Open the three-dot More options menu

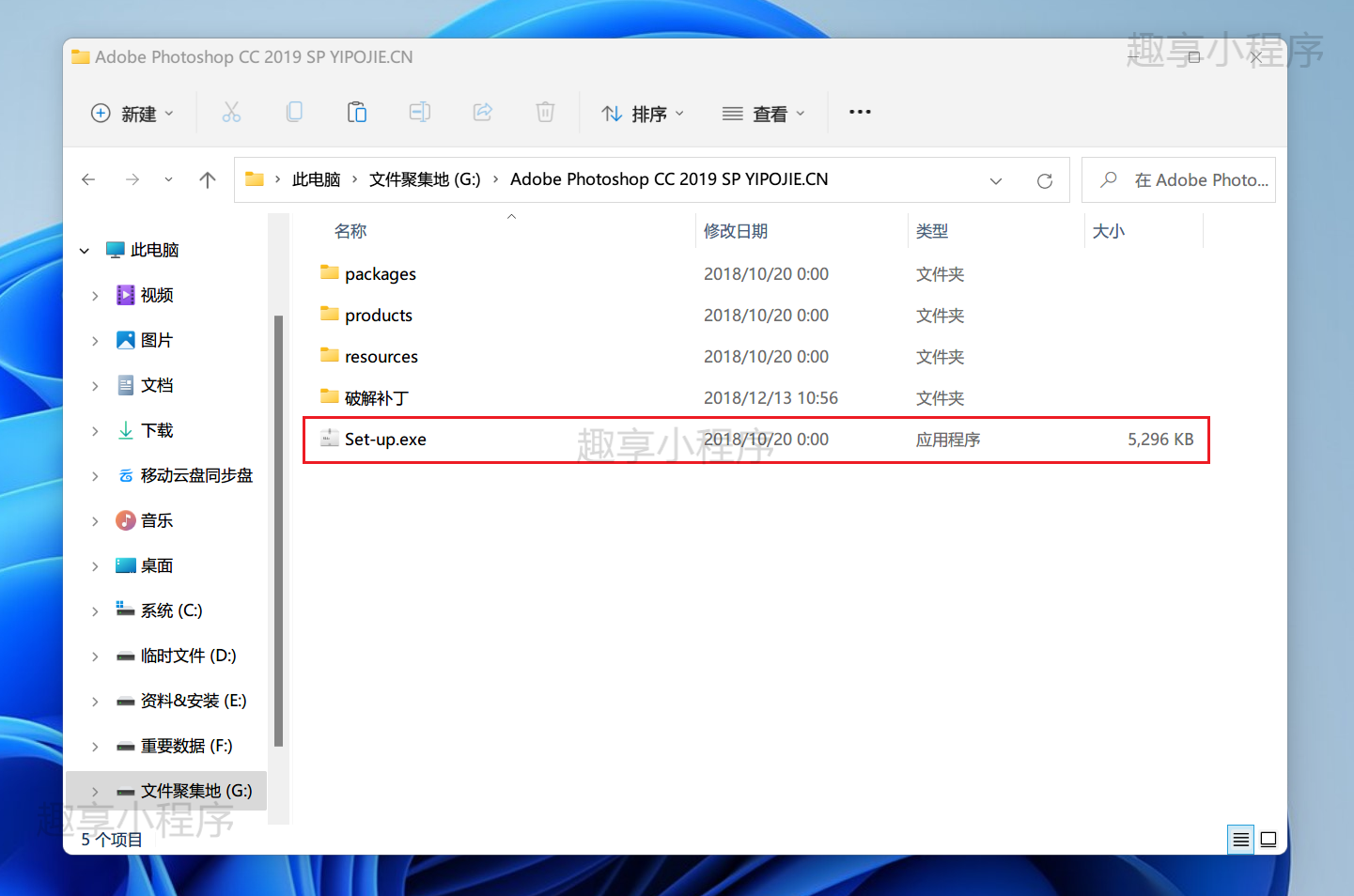click(x=860, y=112)
